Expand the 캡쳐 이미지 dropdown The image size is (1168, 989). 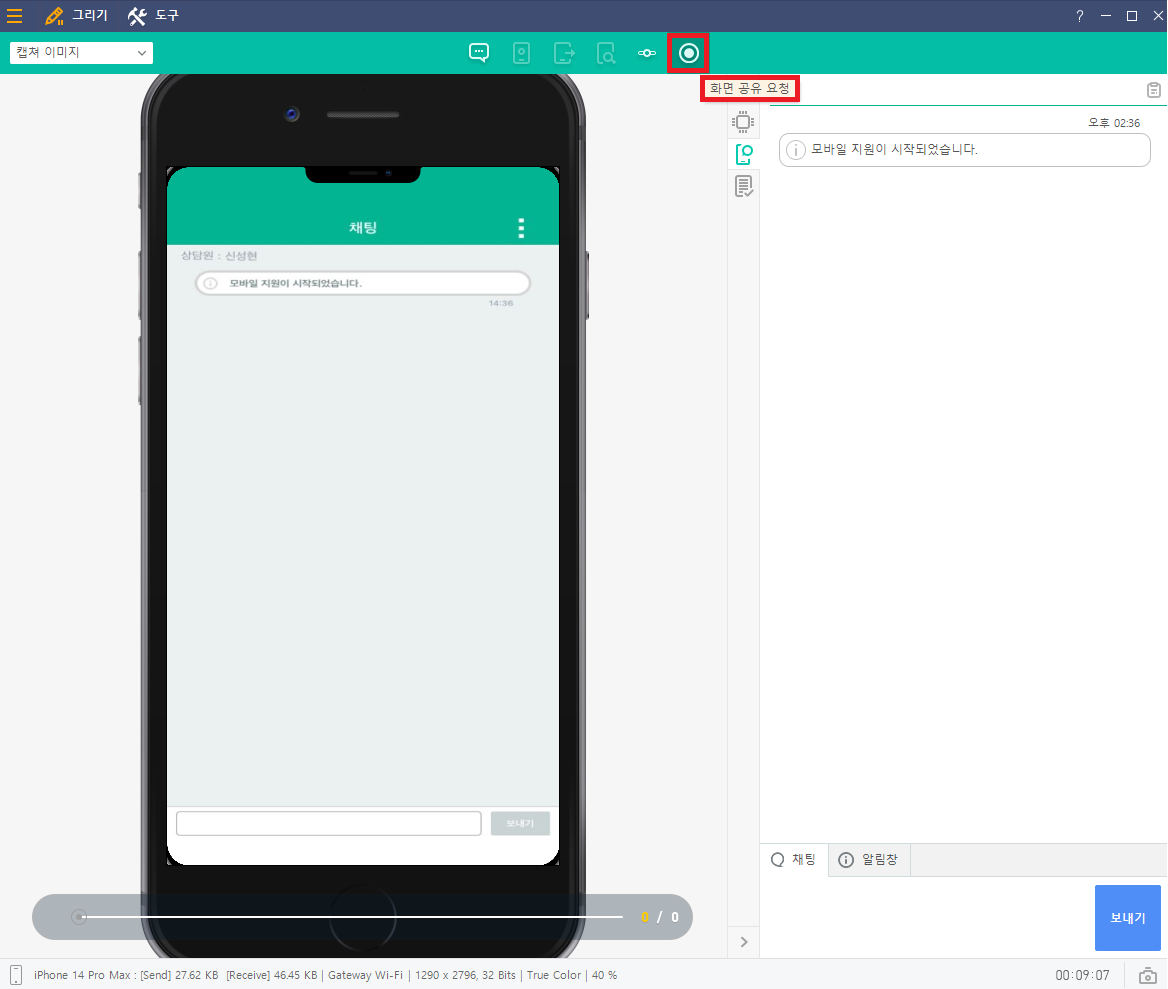coord(81,52)
